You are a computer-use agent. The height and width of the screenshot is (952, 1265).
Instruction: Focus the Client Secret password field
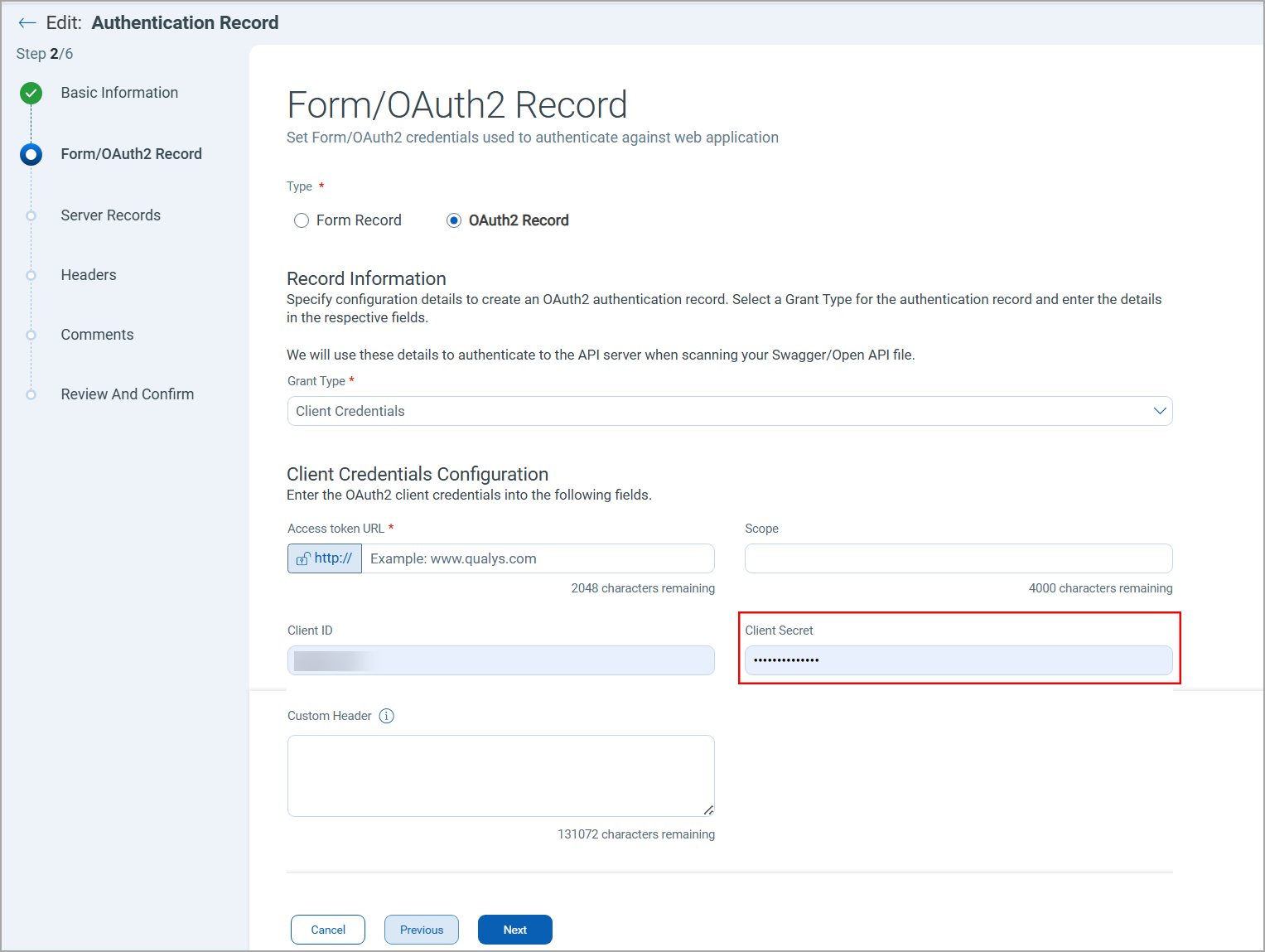point(958,660)
